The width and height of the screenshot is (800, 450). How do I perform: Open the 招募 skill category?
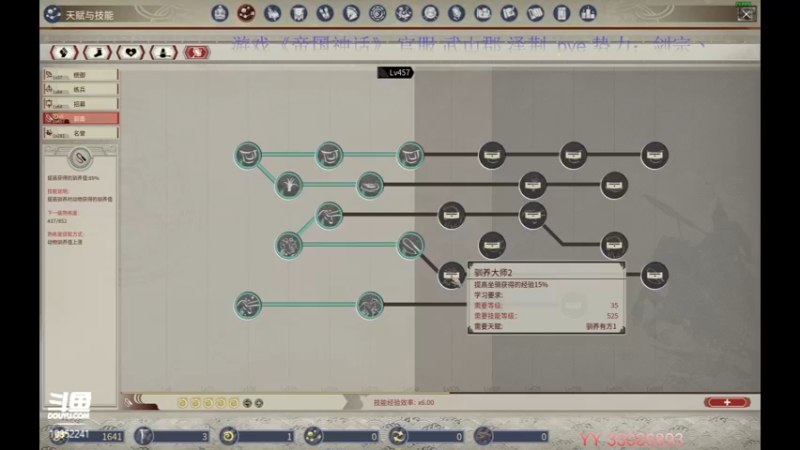tap(81, 104)
